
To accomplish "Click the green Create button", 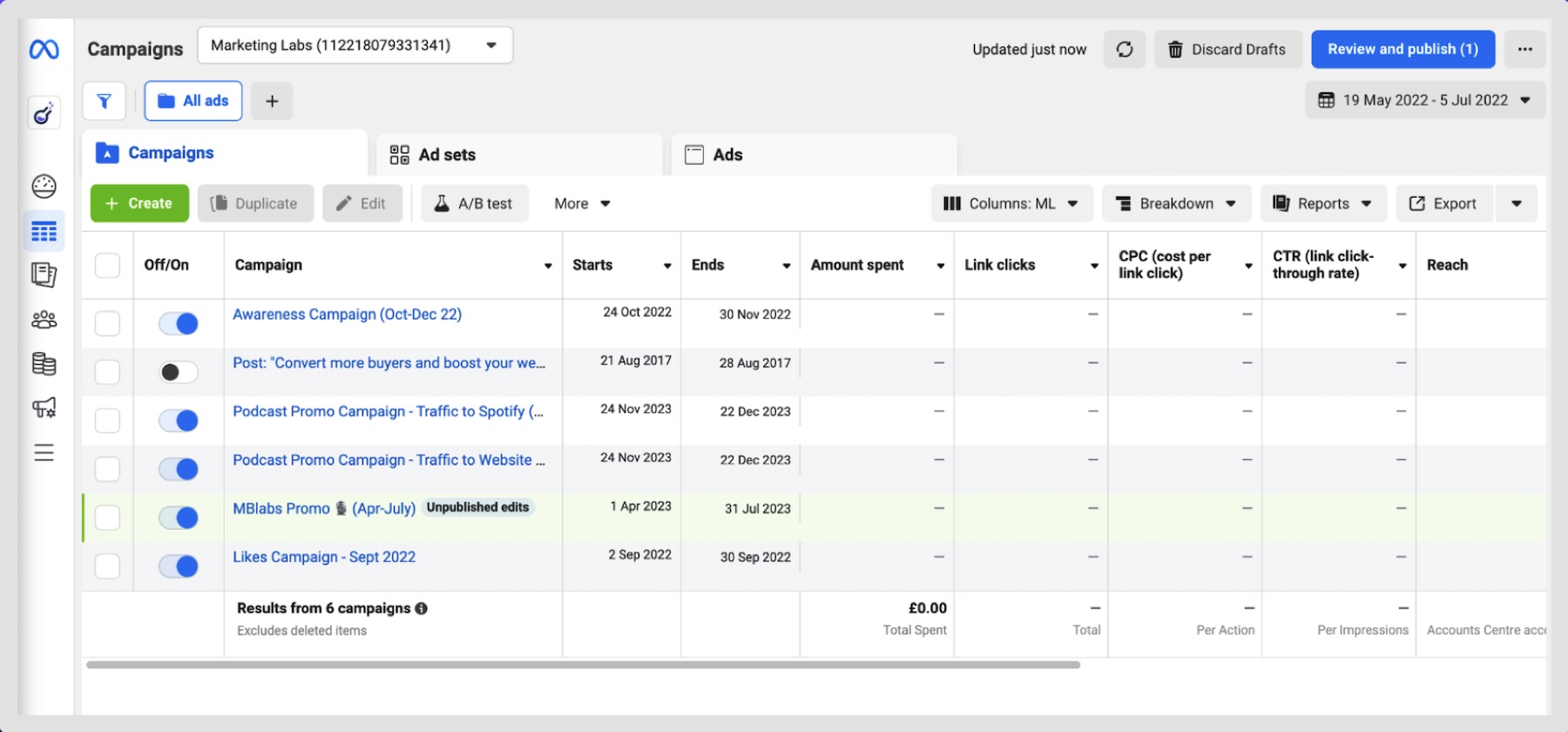I will pyautogui.click(x=139, y=203).
